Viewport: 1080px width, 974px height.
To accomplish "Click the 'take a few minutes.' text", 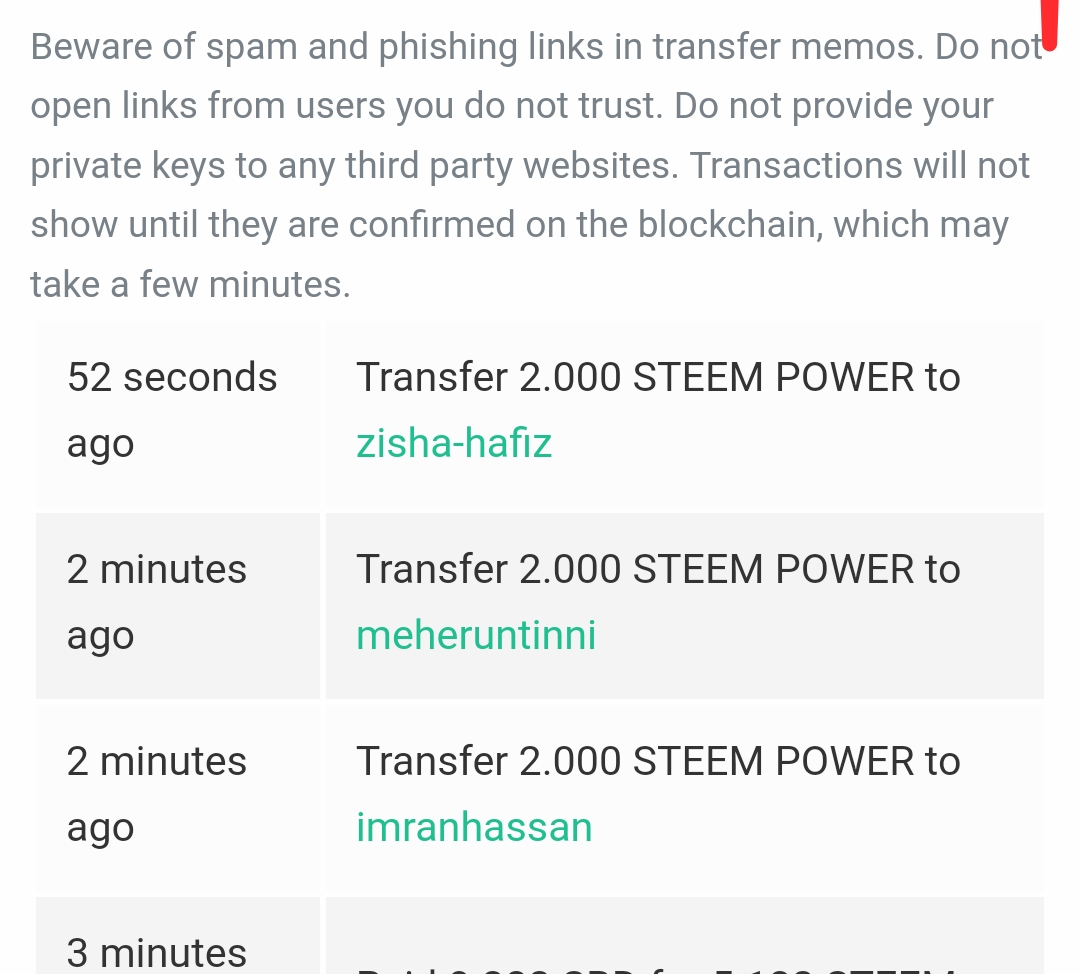I will [191, 284].
